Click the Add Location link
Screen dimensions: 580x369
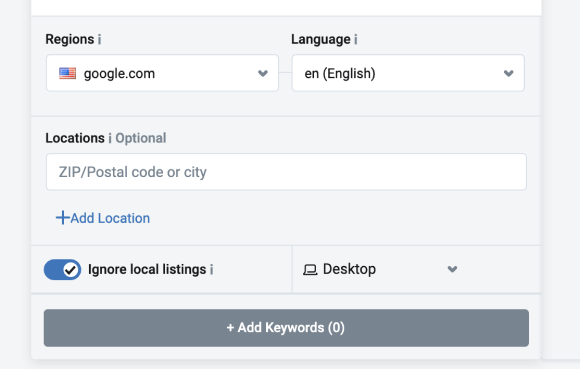point(103,218)
